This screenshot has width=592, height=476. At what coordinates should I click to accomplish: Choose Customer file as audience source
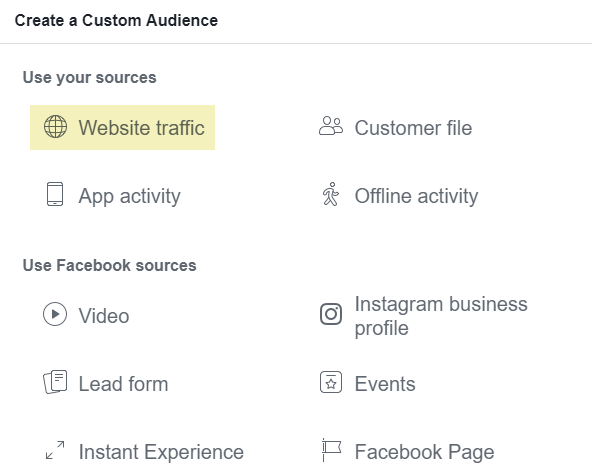tap(413, 128)
